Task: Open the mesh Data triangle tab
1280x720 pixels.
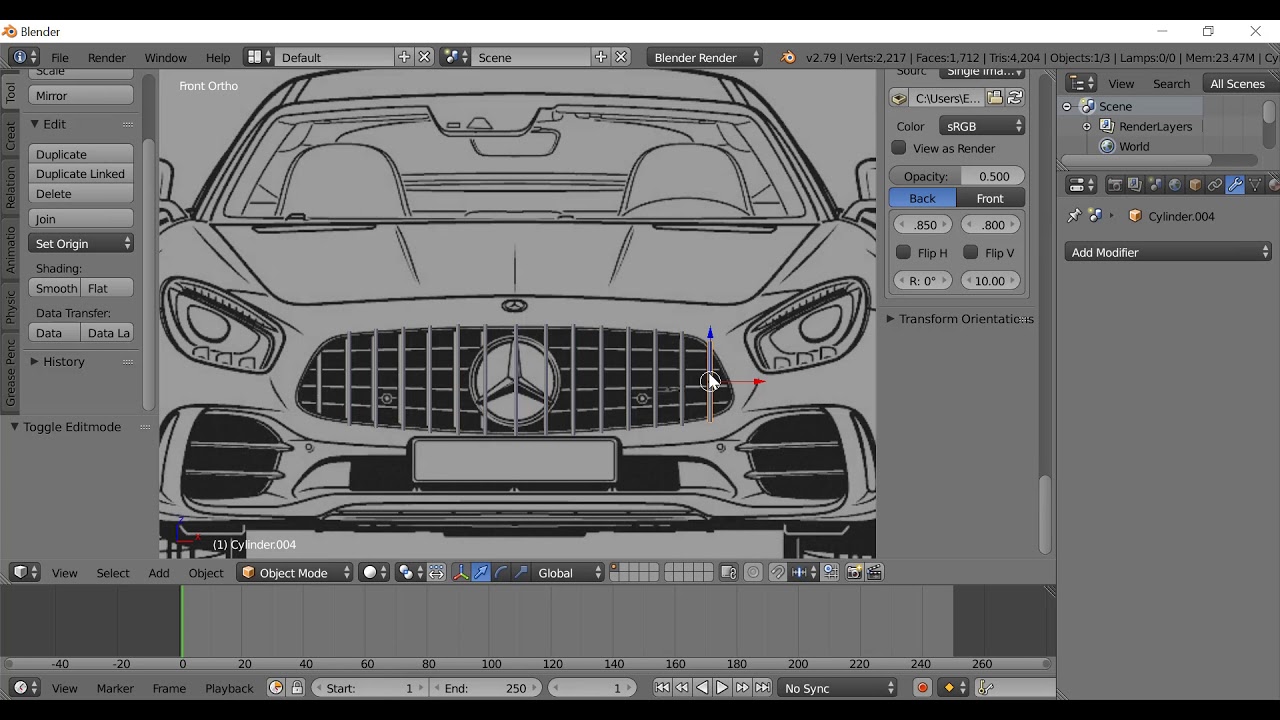Action: pos(1255,185)
